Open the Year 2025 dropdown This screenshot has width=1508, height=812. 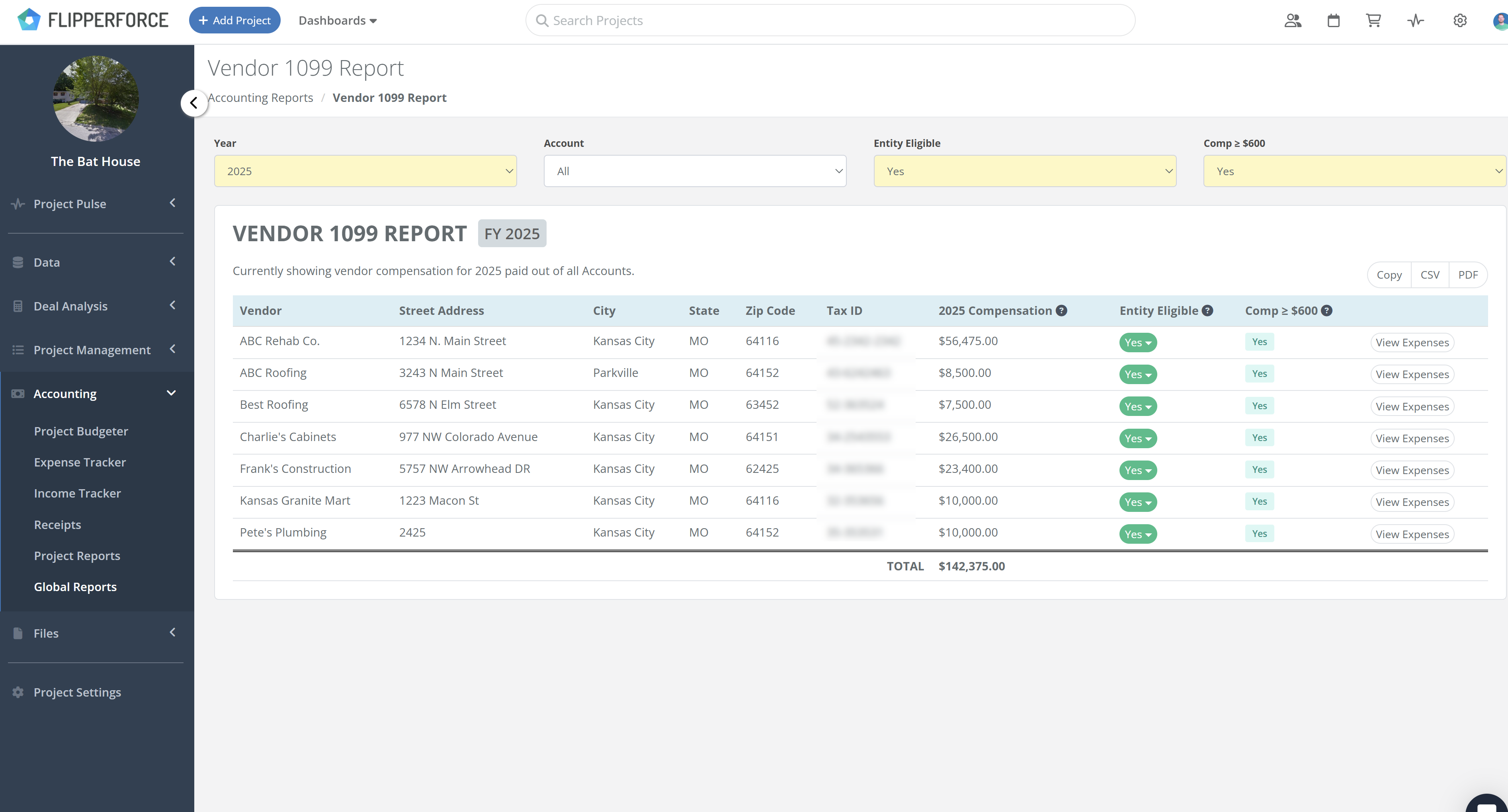[x=365, y=171]
